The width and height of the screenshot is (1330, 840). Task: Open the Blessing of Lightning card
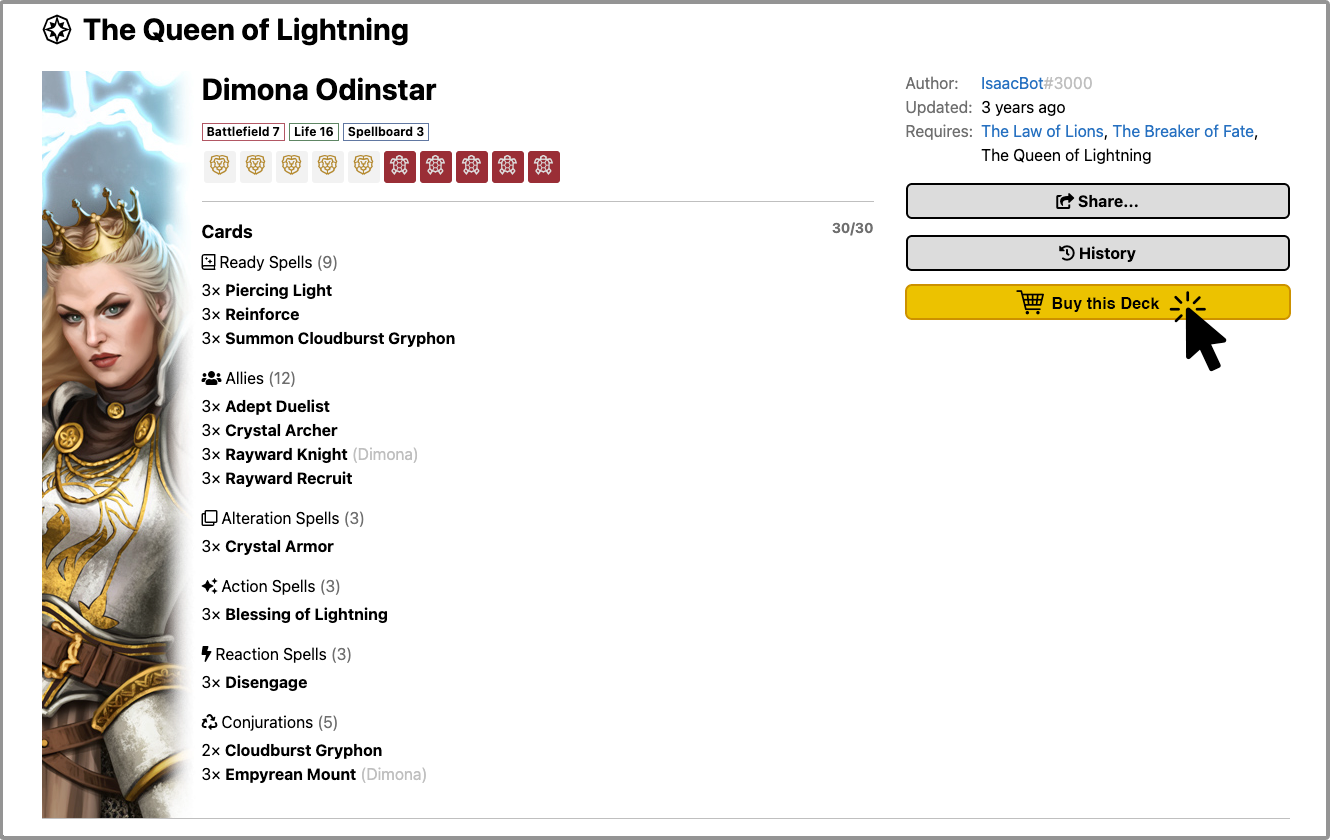pos(306,615)
